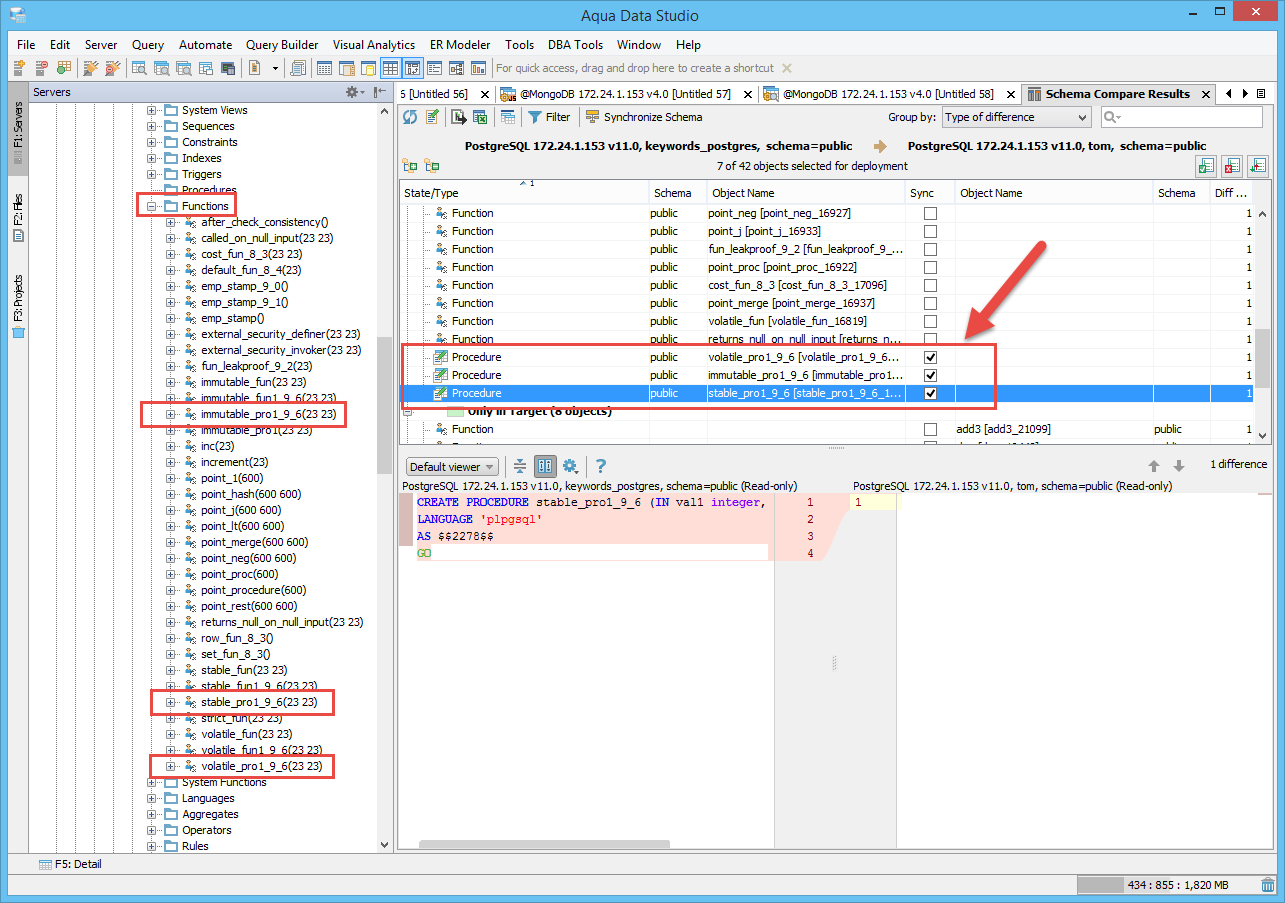1285x903 pixels.
Task: Uncheck Sync for volatile_pro1_9_6 procedure
Action: (931, 357)
